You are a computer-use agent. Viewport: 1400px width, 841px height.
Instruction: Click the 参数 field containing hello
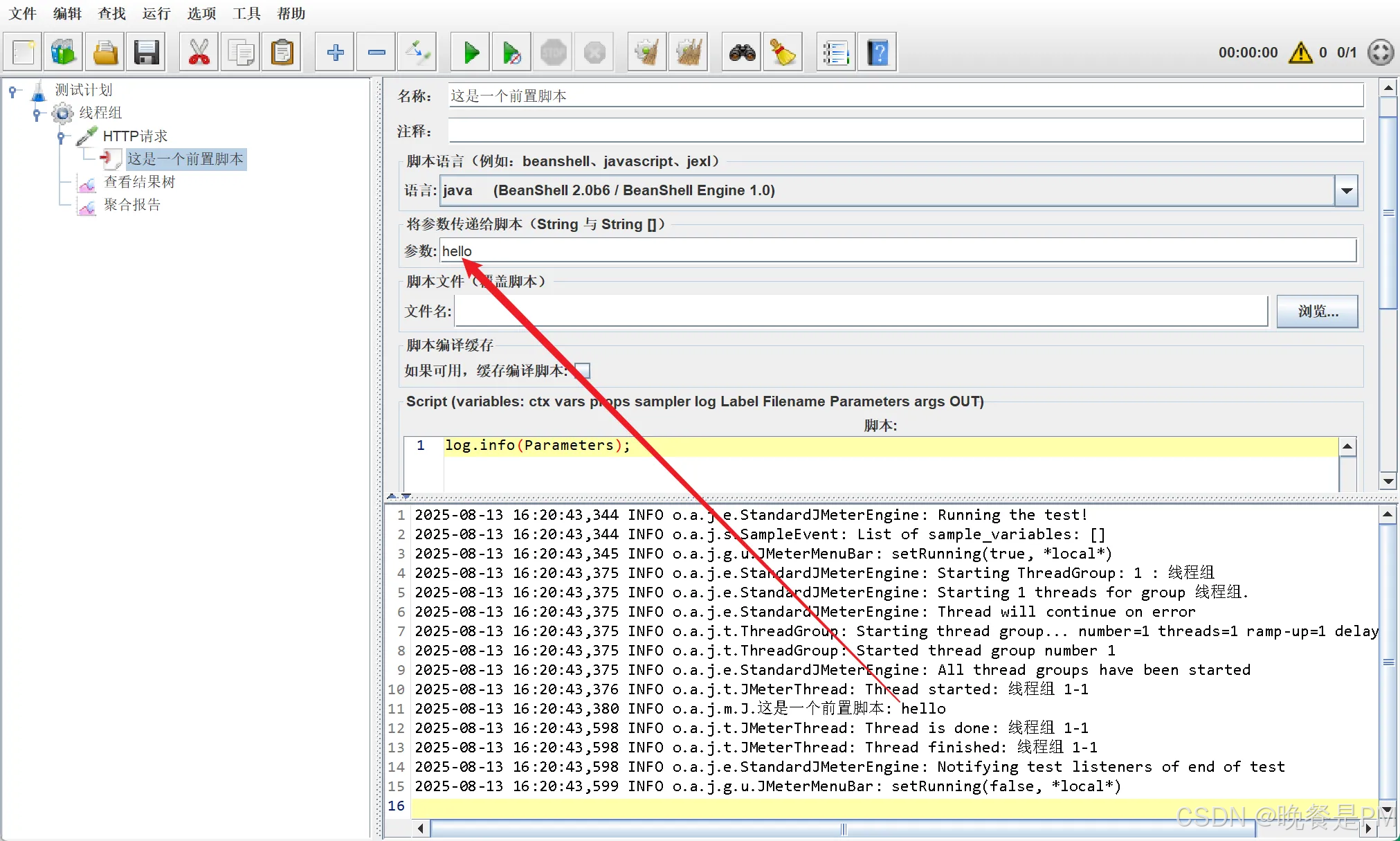[898, 251]
